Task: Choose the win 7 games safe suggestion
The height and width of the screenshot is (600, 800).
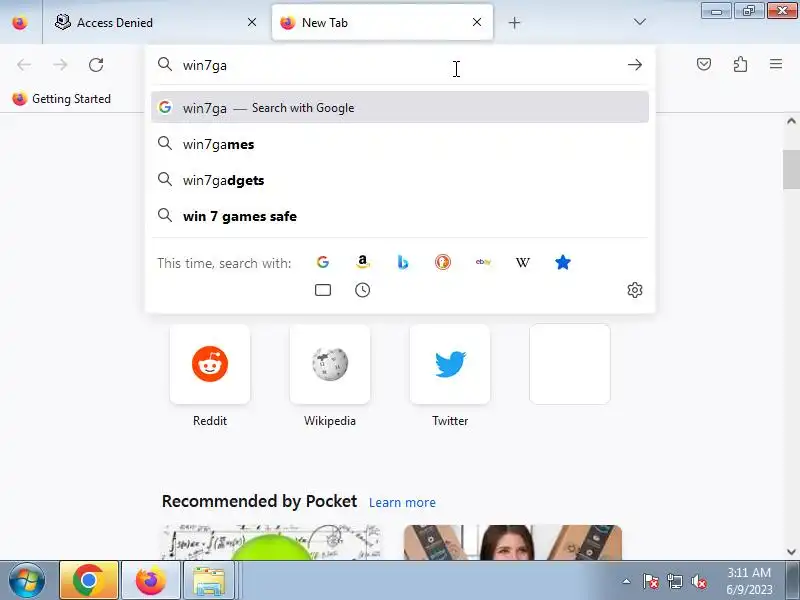Action: click(x=400, y=216)
